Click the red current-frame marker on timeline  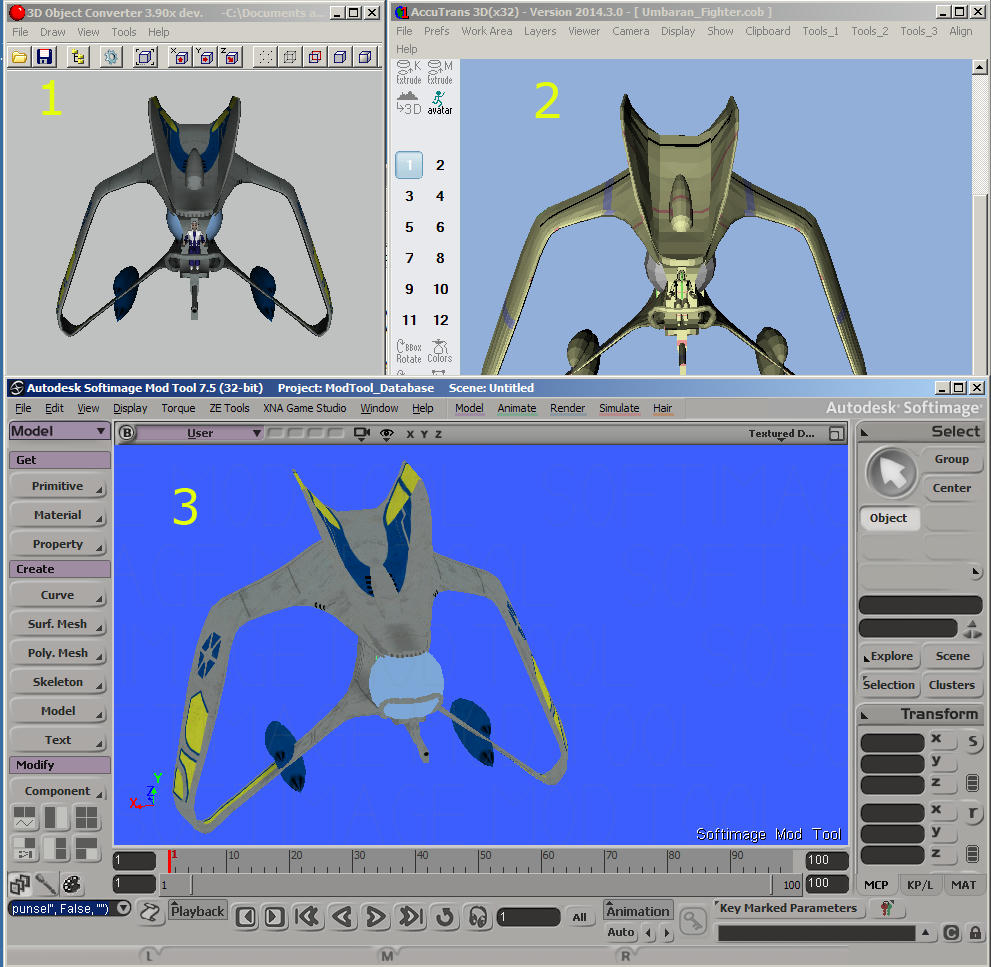click(x=170, y=861)
